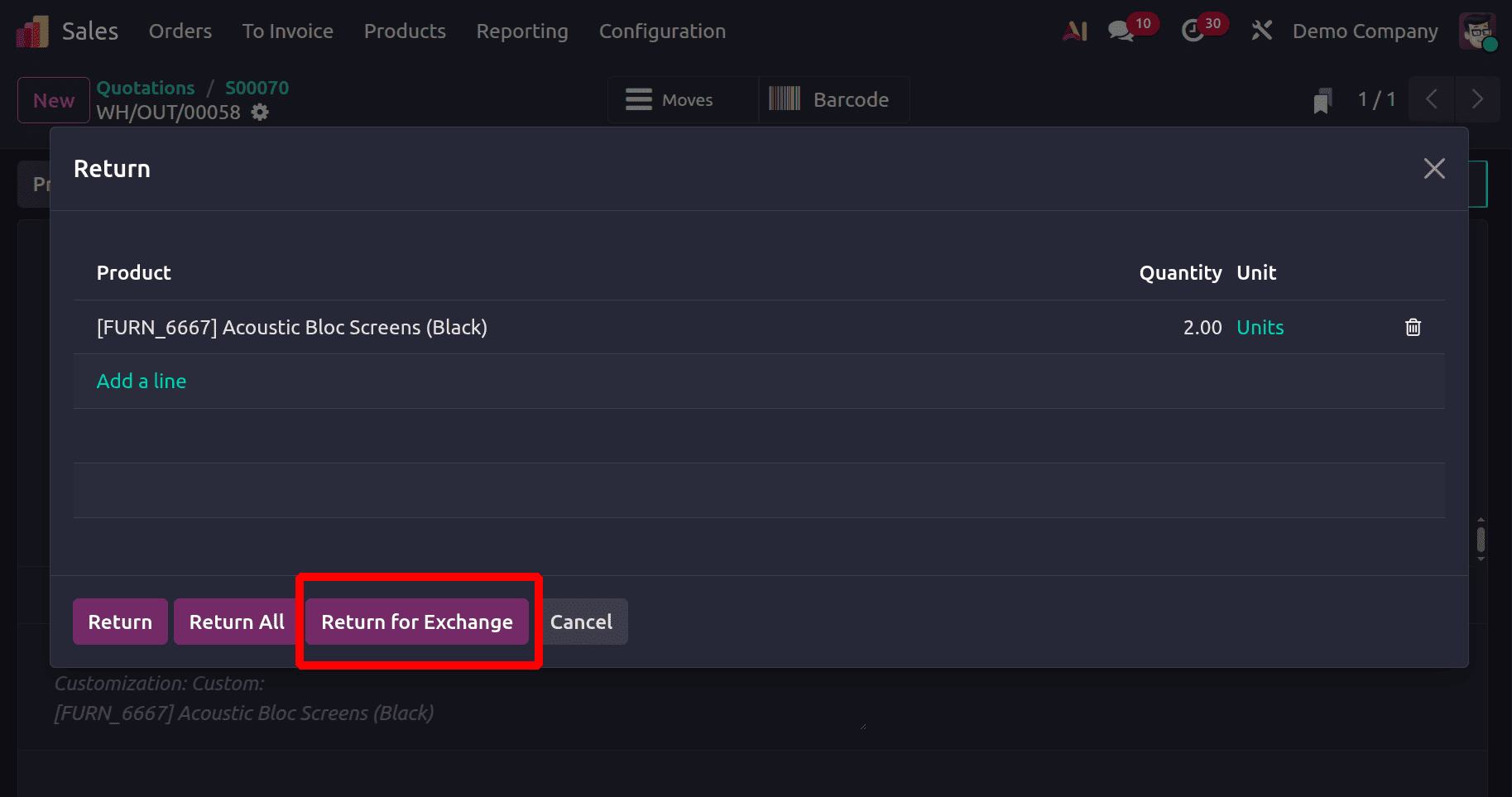Open the AI assistant icon
The height and width of the screenshot is (797, 1512).
[x=1074, y=31]
